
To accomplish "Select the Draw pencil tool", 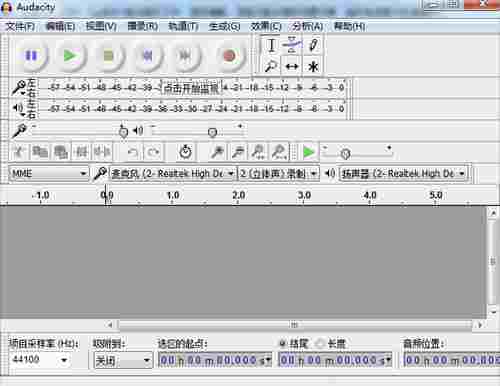I will click(x=313, y=45).
